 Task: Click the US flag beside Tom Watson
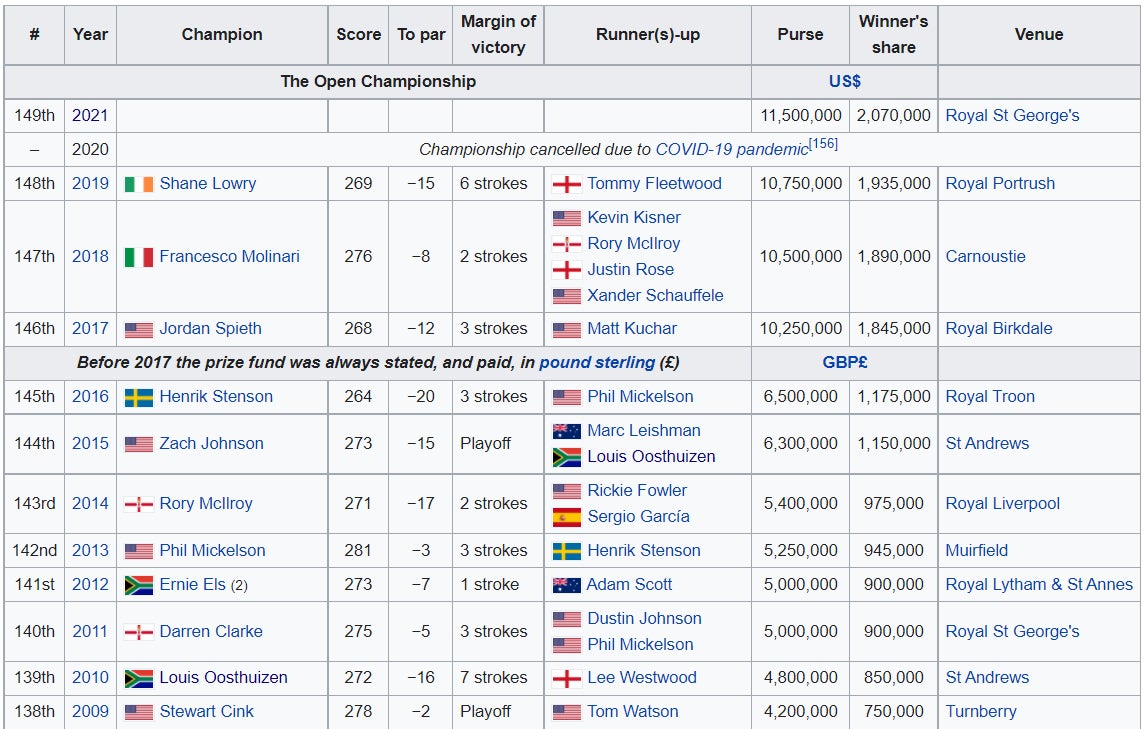567,712
